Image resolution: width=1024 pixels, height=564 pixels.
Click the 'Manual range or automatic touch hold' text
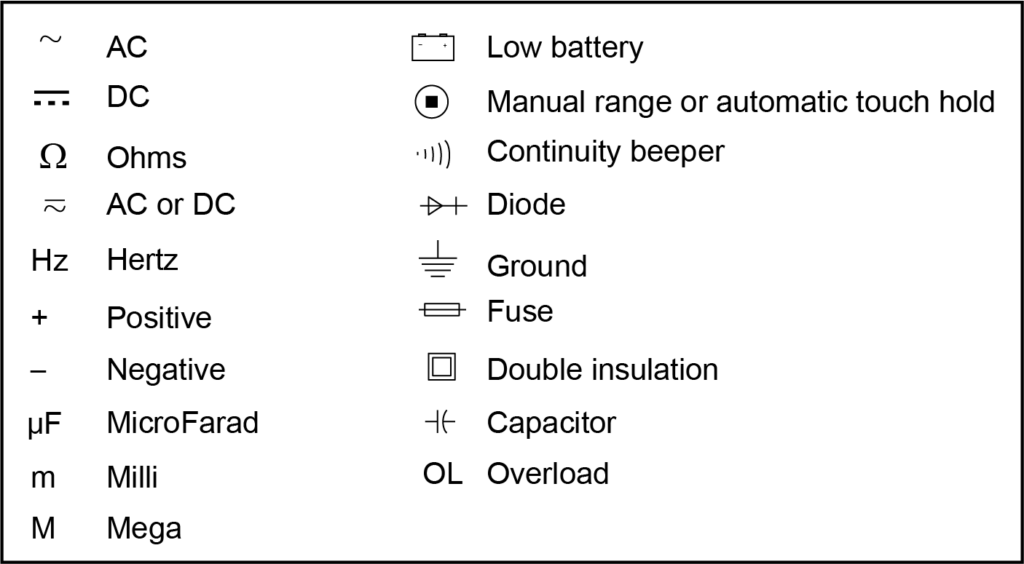[x=740, y=102]
